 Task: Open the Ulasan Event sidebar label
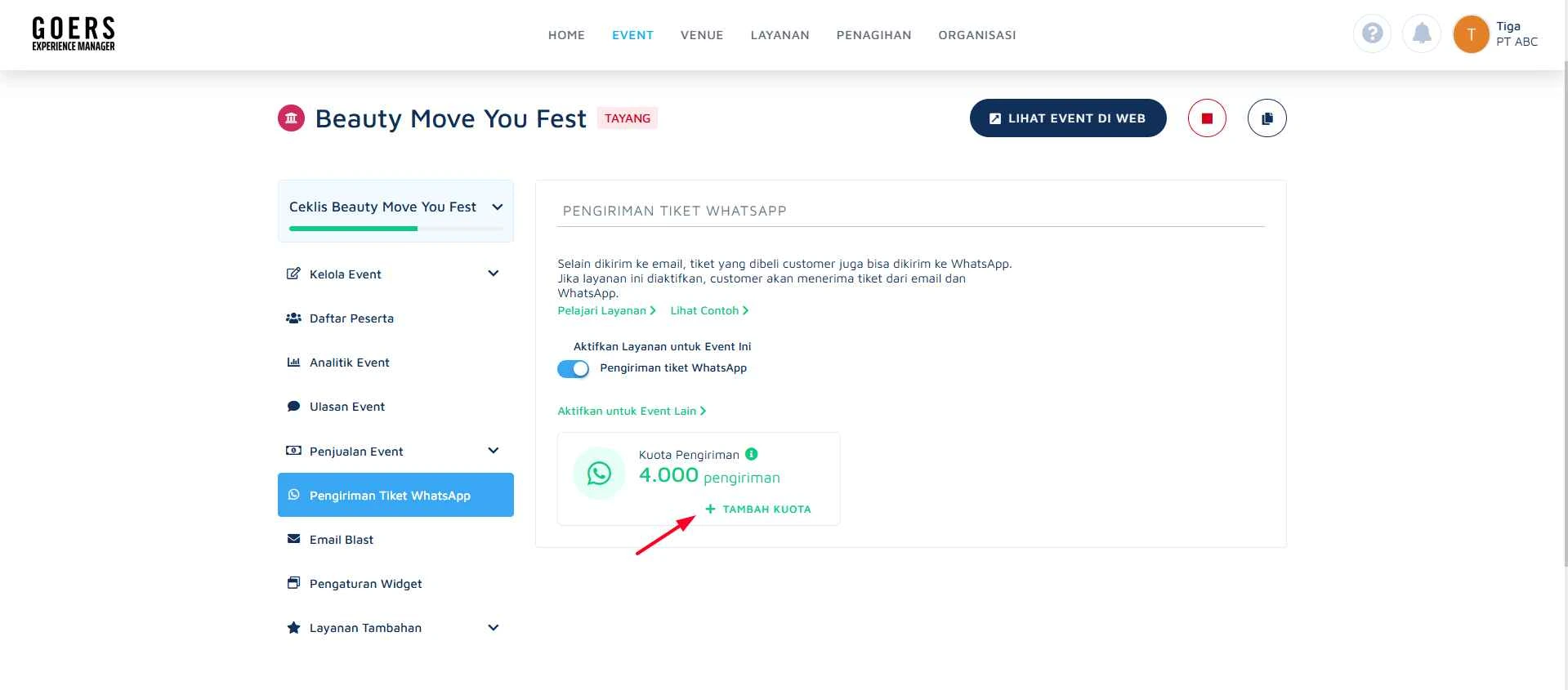tap(347, 407)
